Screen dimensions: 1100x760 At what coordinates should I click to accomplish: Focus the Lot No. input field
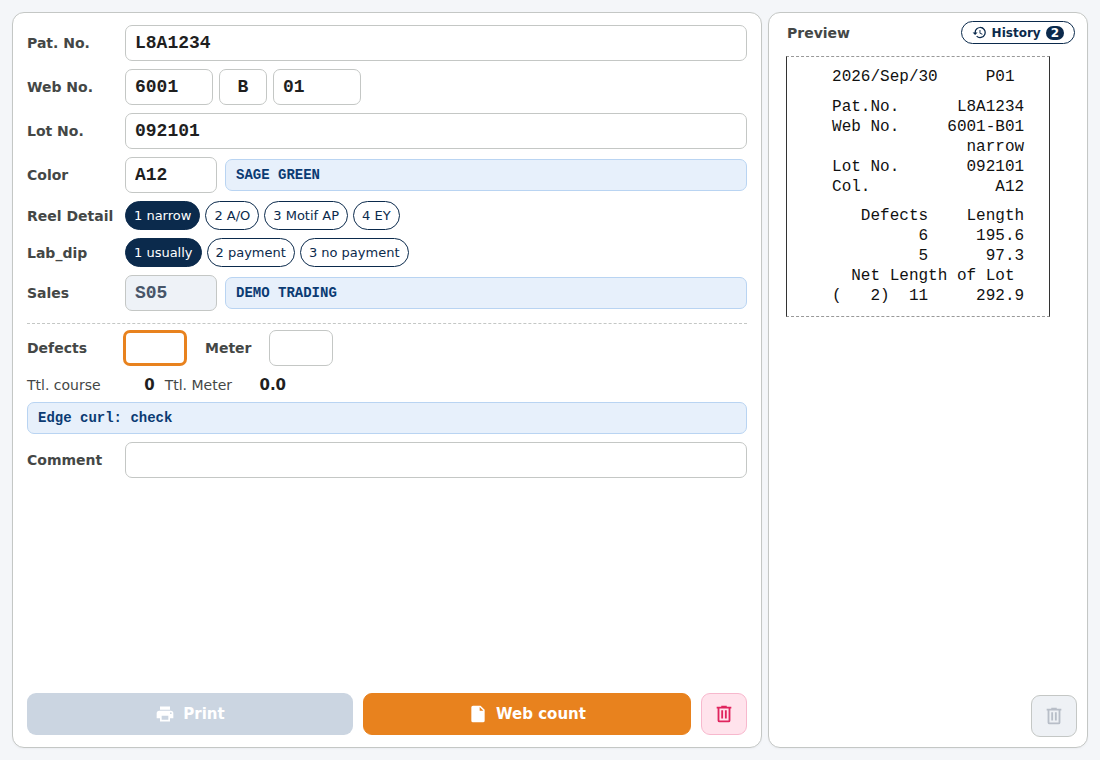click(436, 131)
